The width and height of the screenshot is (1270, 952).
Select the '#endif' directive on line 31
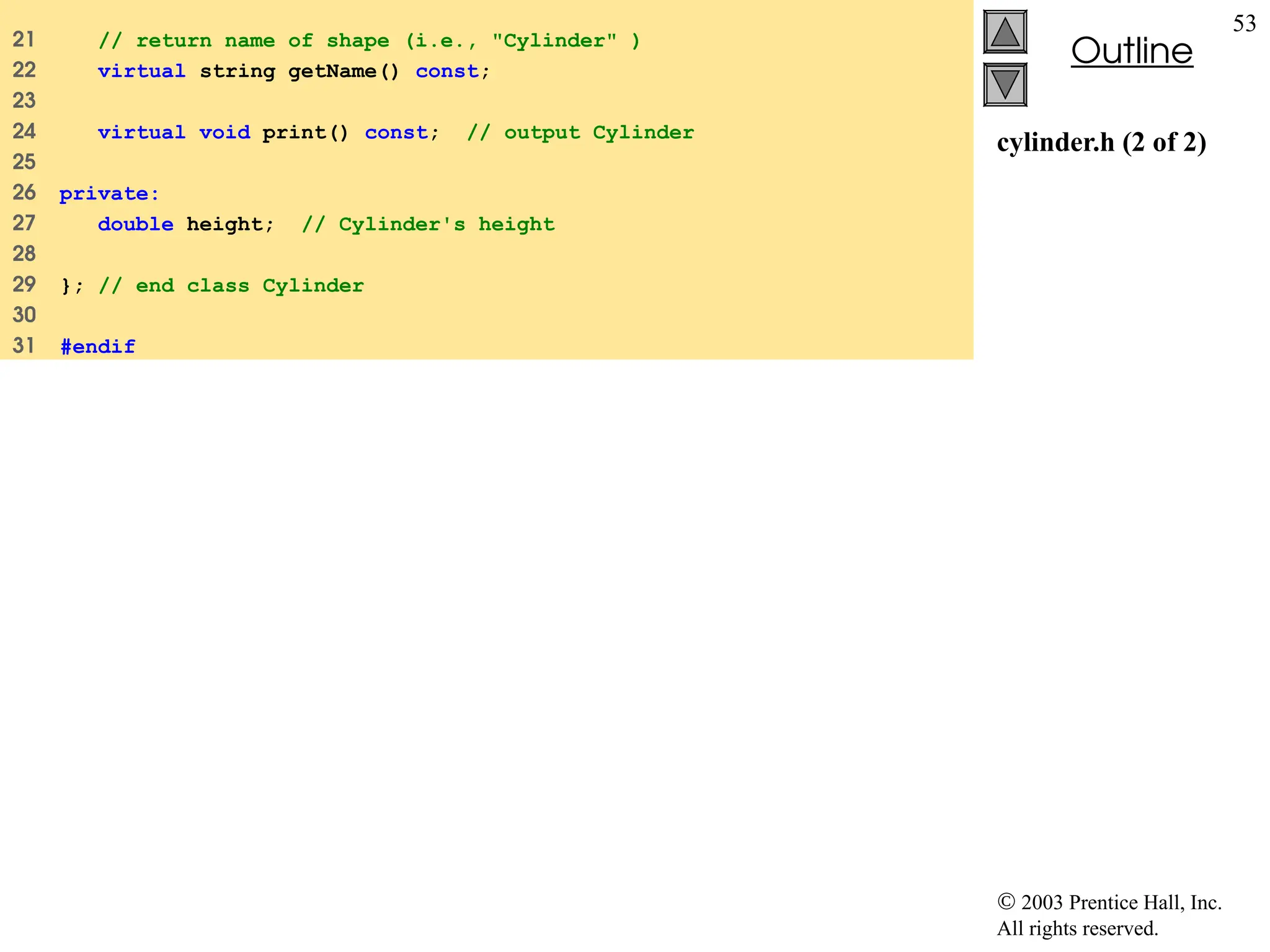point(97,346)
